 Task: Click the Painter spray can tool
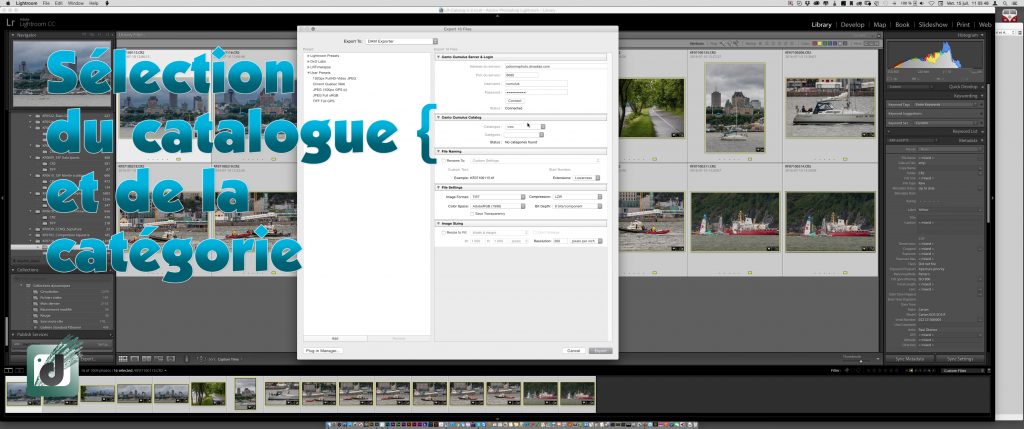pyautogui.click(x=187, y=358)
